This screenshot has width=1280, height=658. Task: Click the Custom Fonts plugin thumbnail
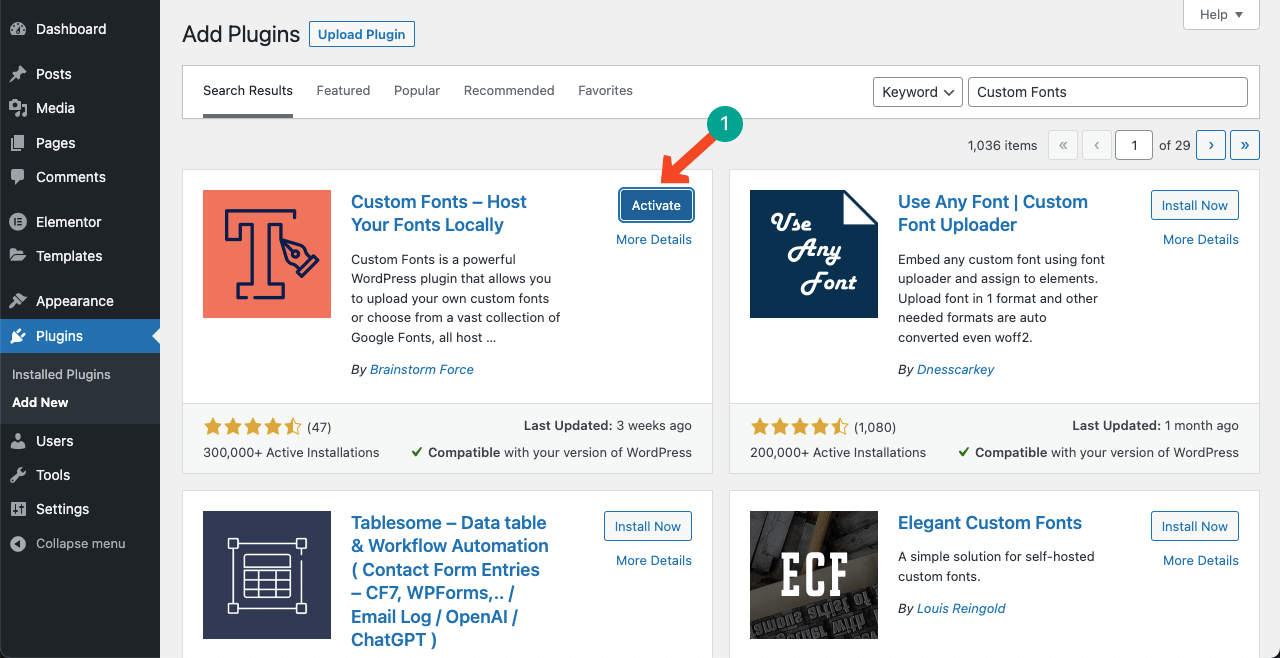(267, 254)
